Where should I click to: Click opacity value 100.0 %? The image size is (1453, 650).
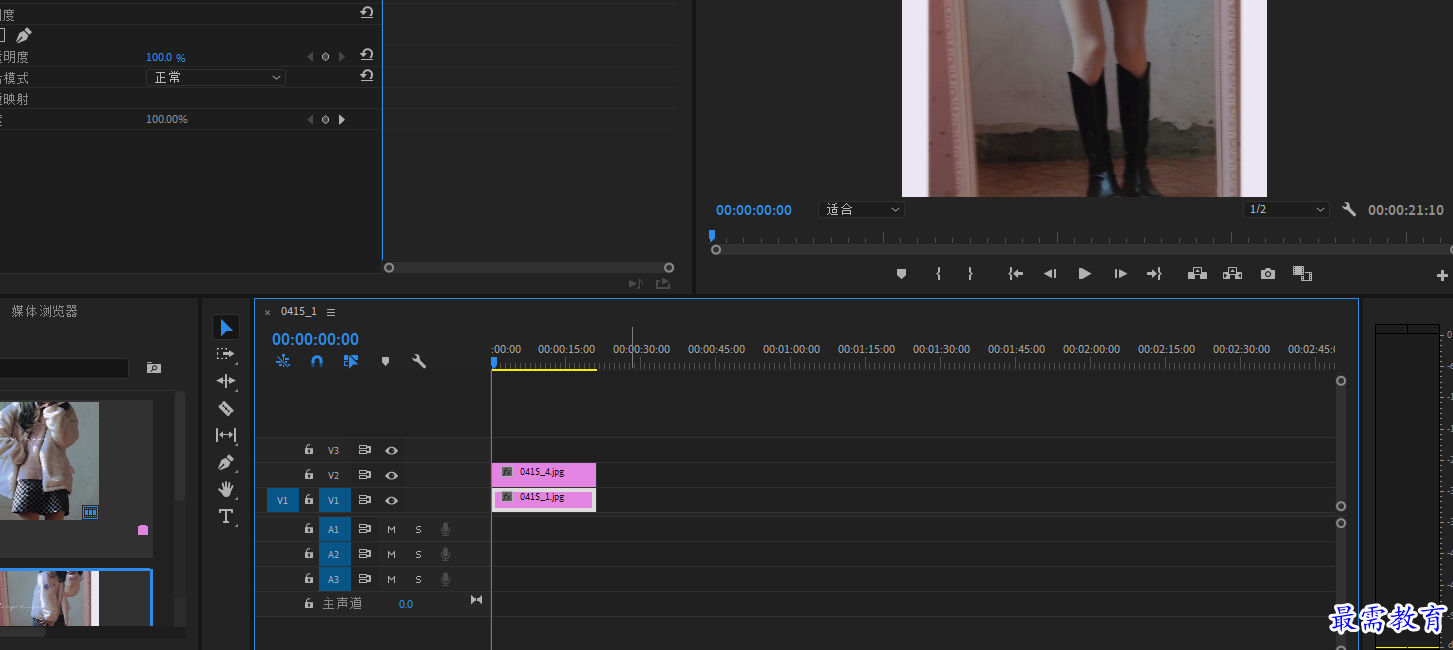click(x=166, y=57)
